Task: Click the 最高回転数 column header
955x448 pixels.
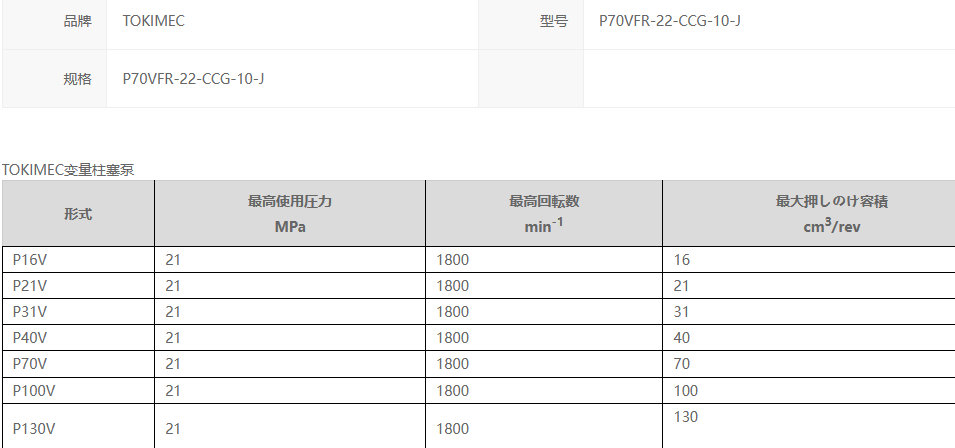Action: (x=544, y=213)
